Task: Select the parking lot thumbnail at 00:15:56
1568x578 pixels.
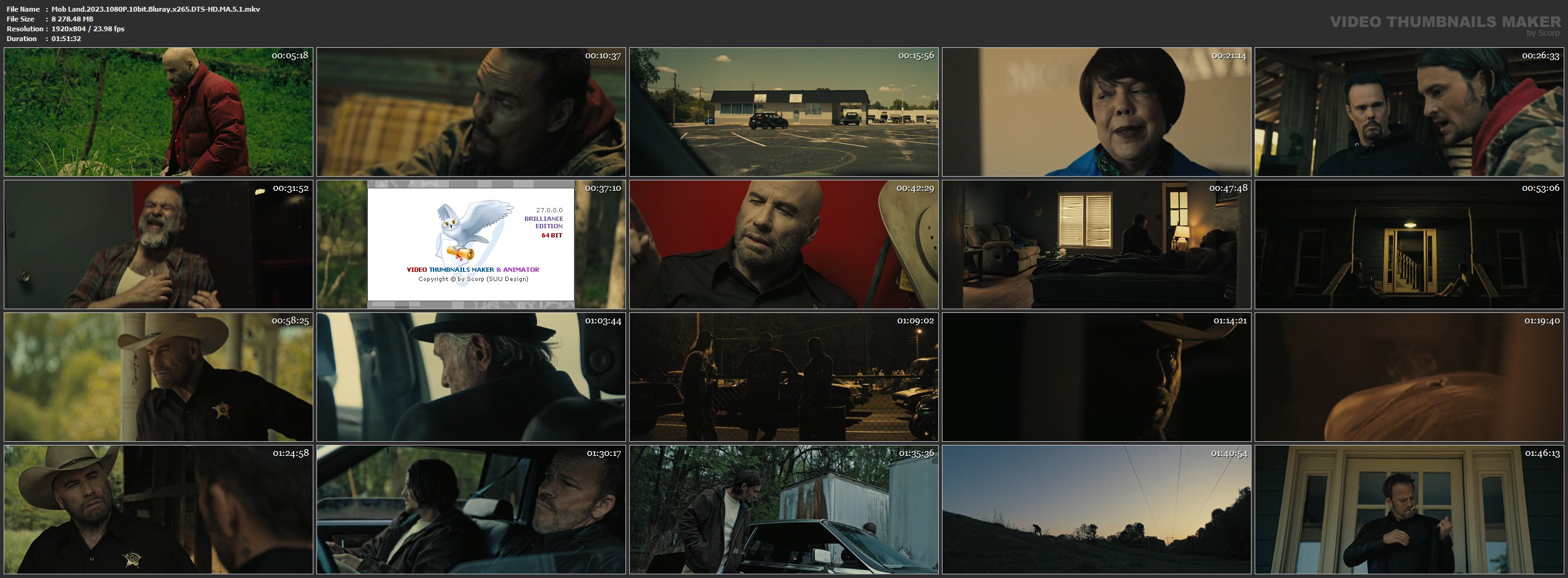Action: click(783, 112)
